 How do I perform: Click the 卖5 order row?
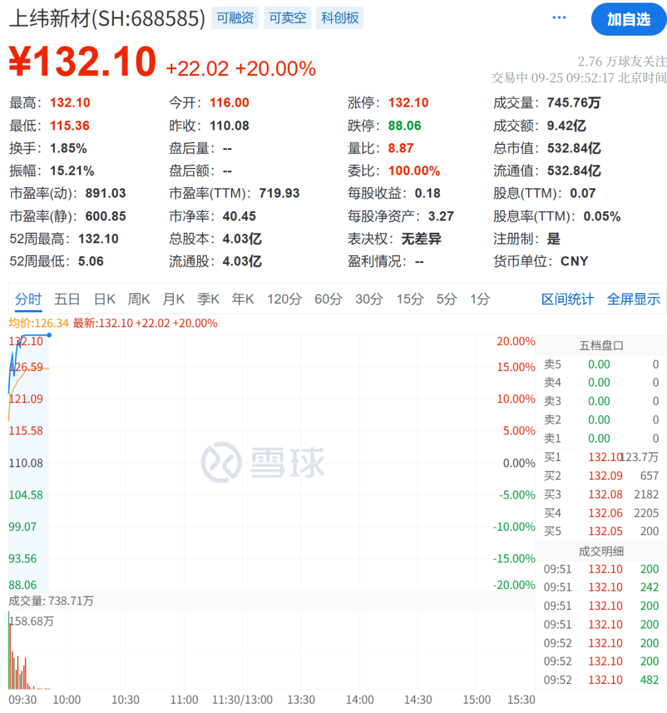601,364
